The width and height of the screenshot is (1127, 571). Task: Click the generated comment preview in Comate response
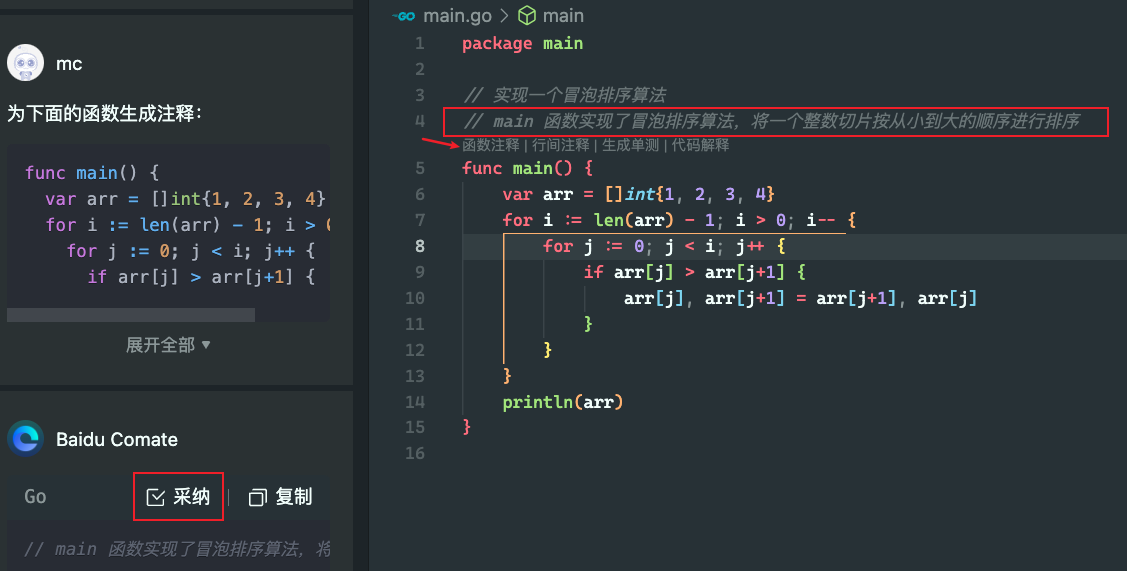coord(177,549)
